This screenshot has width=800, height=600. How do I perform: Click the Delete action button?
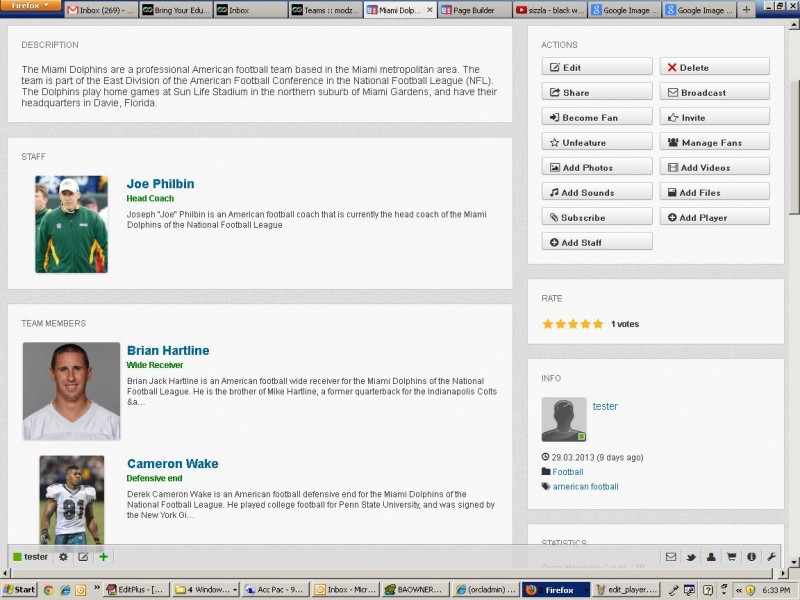point(715,67)
